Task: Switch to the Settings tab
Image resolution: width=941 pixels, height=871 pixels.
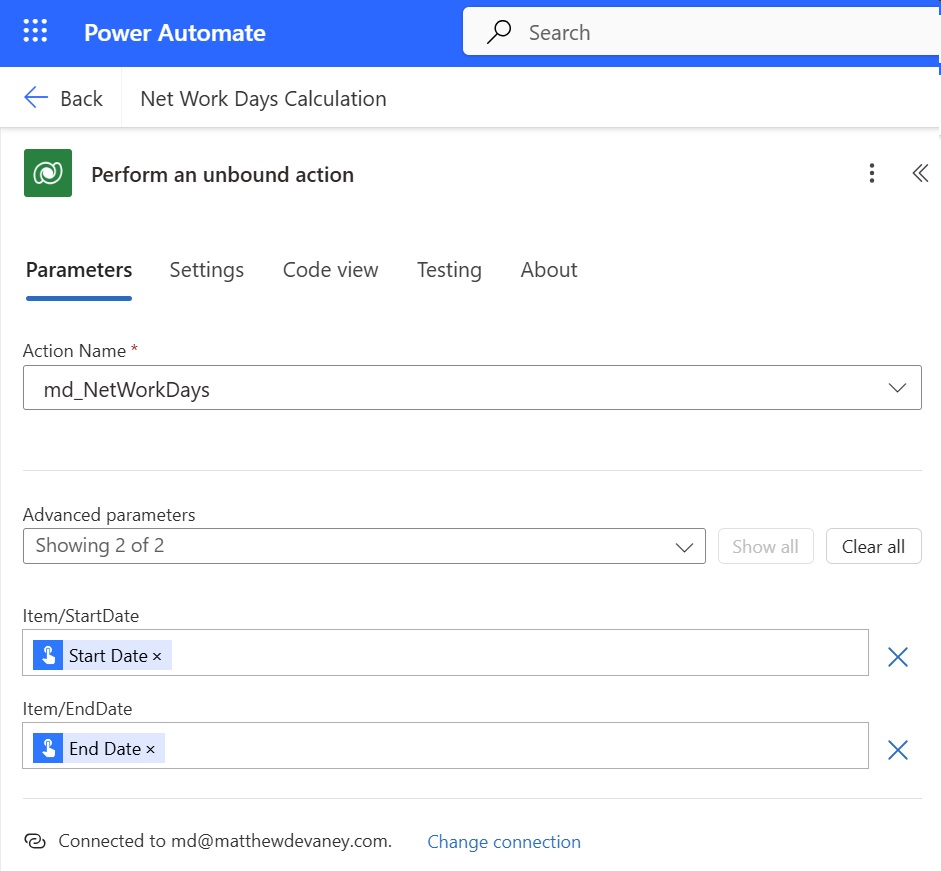Action: [206, 270]
